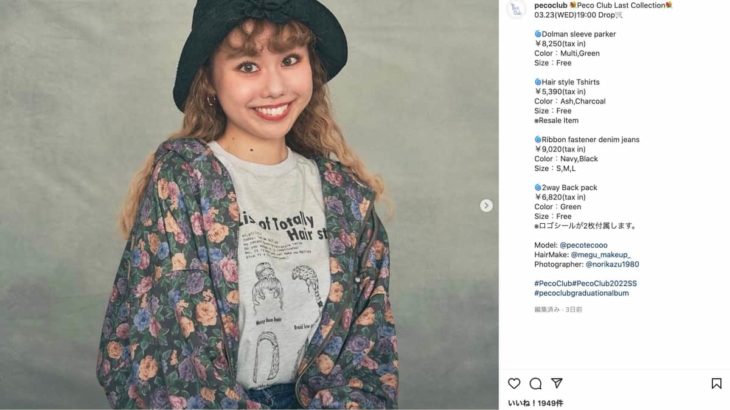Open comments with the speech bubble icon
Image resolution: width=730 pixels, height=410 pixels.
pos(535,383)
